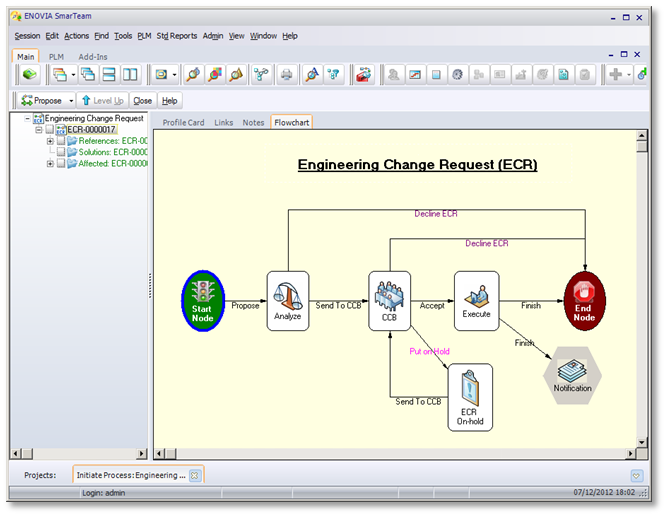Click the Notification hexagon node
Screen dimensions: 666x516
[572, 373]
